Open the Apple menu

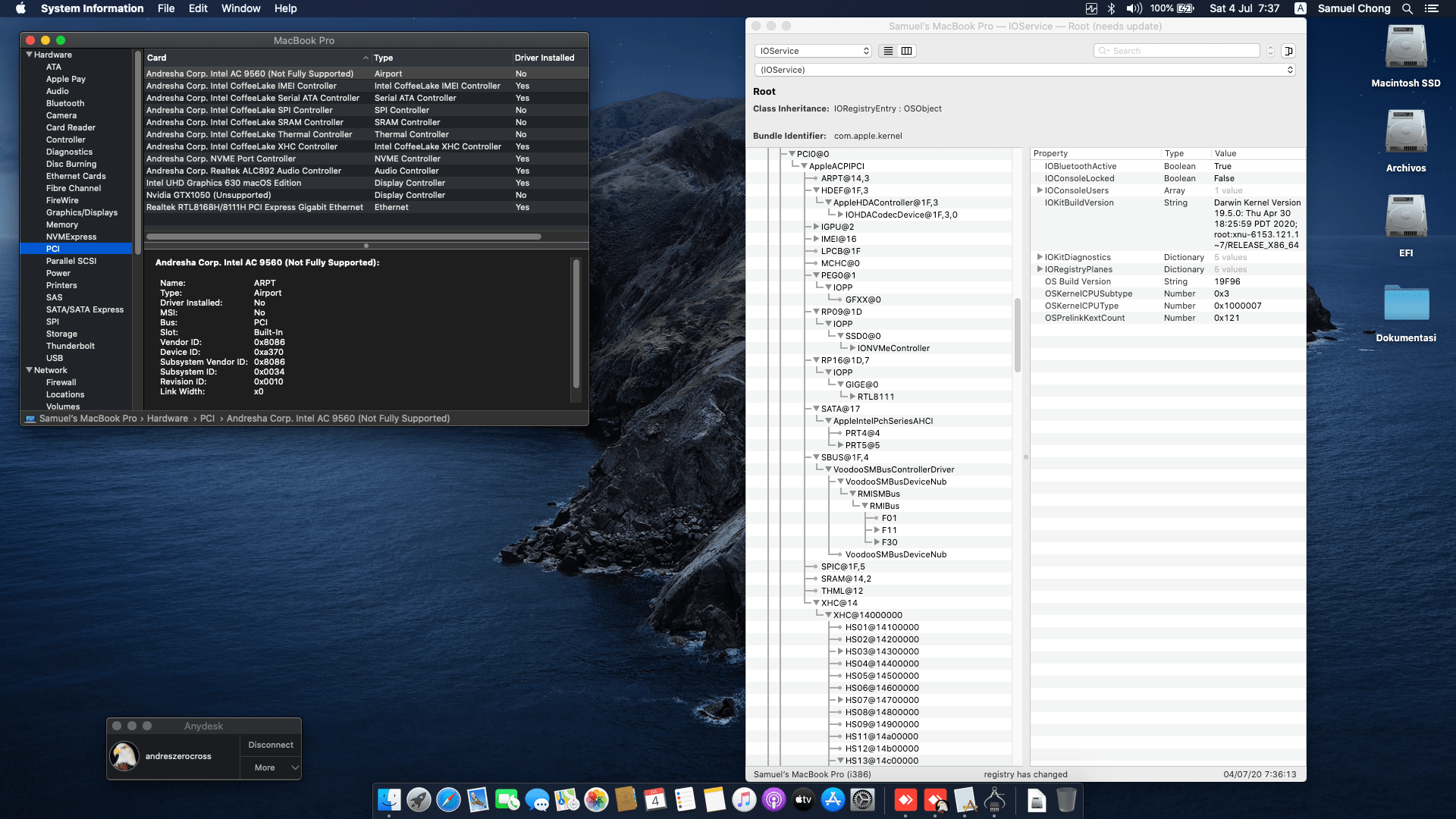coord(20,8)
